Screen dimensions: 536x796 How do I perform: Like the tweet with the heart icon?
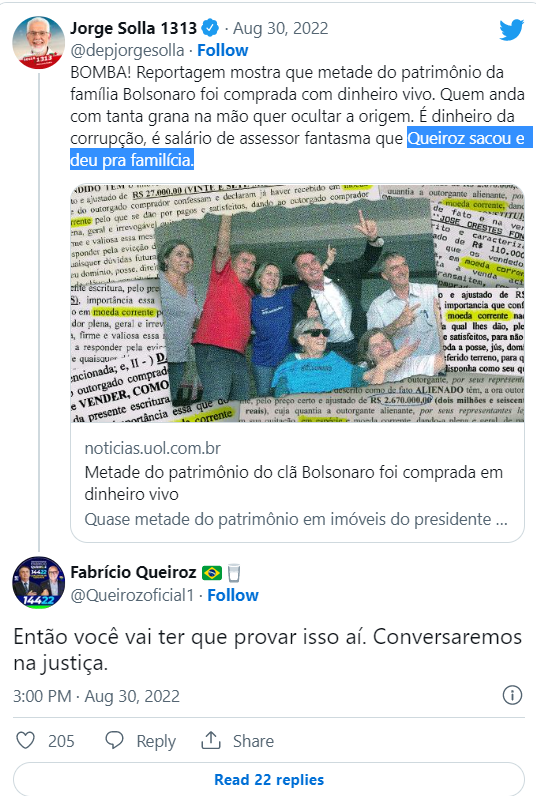(25, 740)
